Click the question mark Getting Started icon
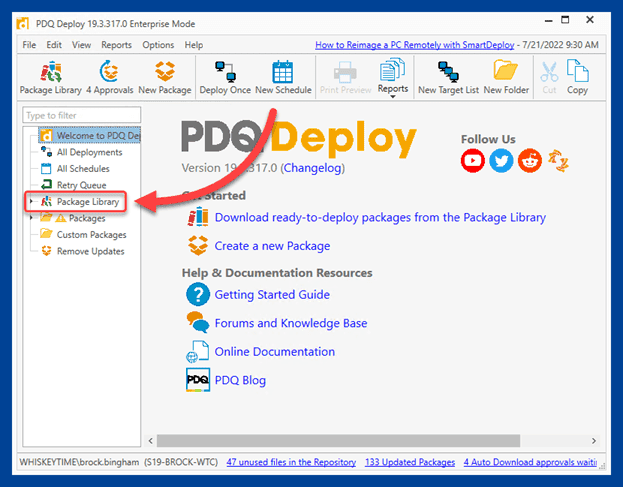The height and width of the screenshot is (487, 623). (x=198, y=294)
